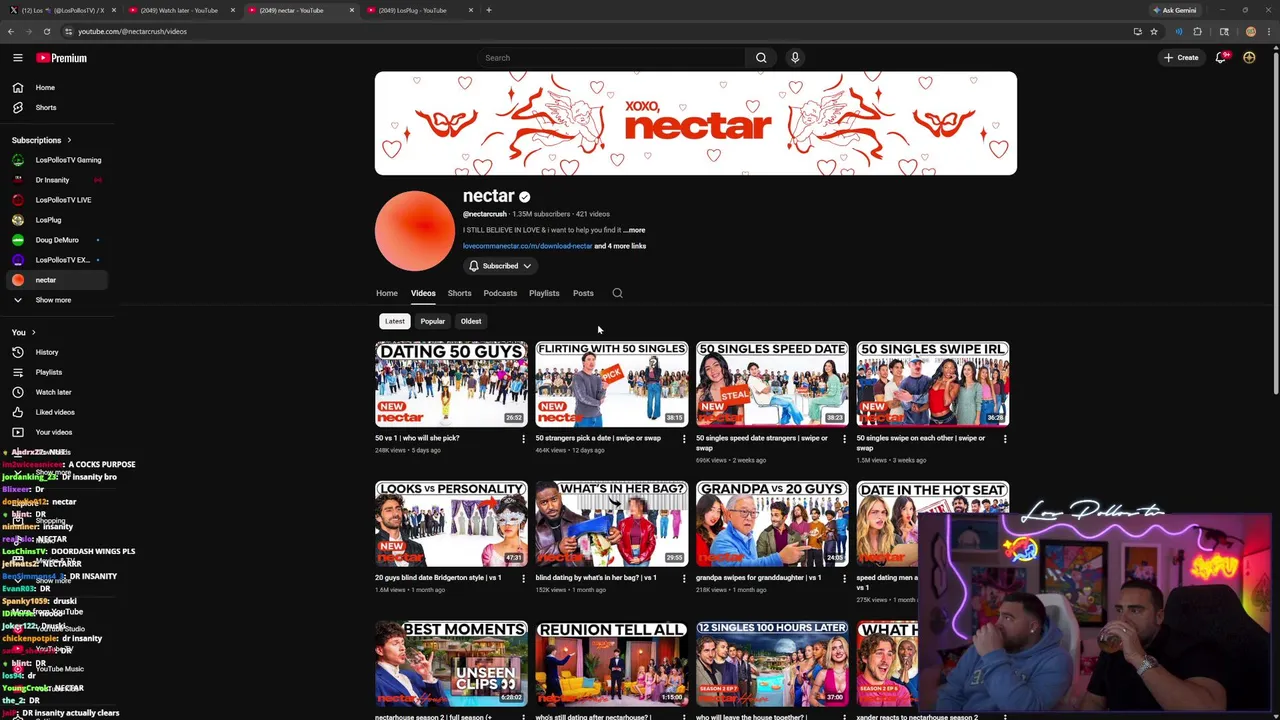
Task: Expand the You section header
Action: [x=24, y=332]
